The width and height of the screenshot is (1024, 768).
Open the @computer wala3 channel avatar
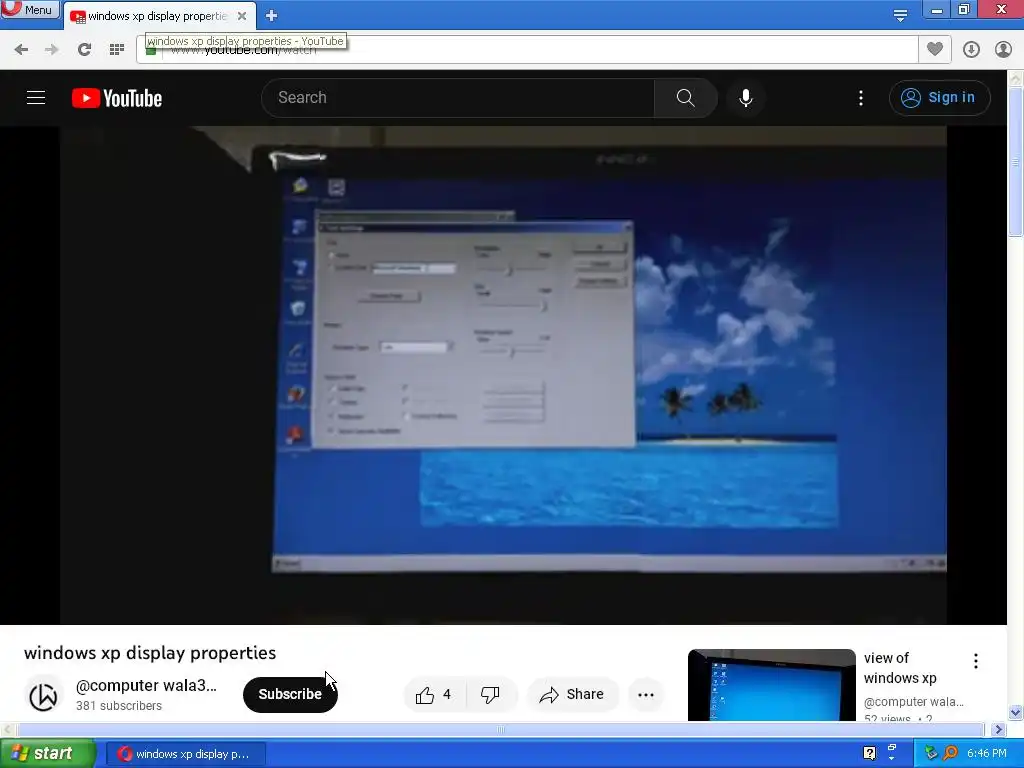coord(44,694)
